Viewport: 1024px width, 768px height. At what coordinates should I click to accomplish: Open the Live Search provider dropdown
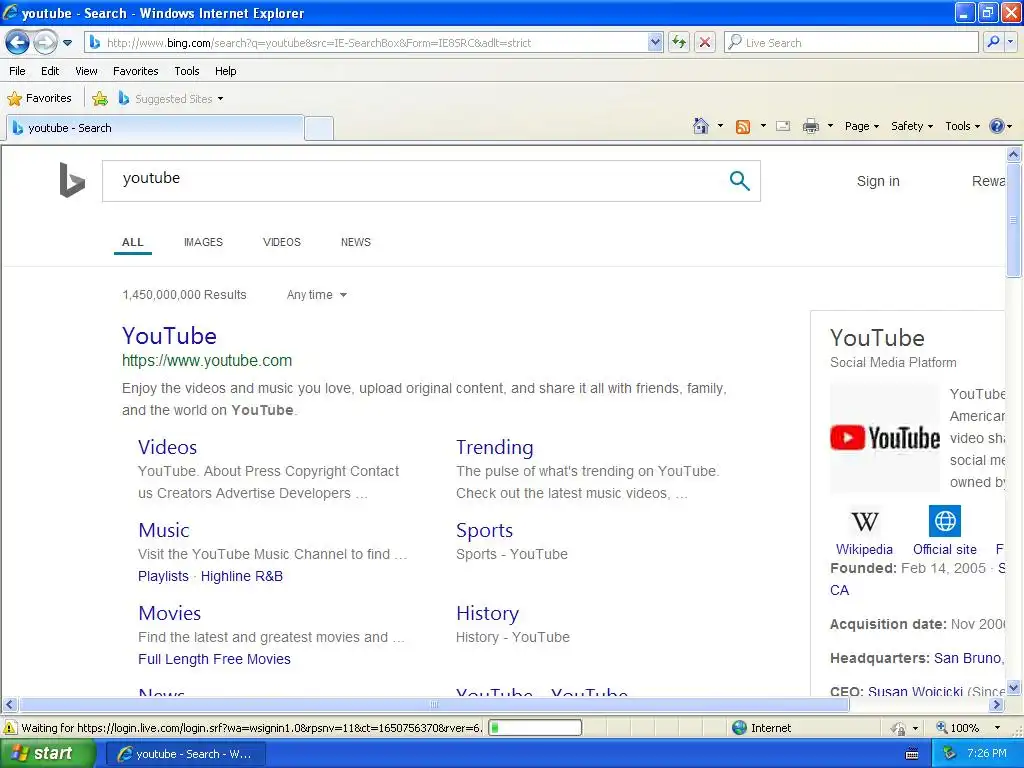pyautogui.click(x=1010, y=43)
